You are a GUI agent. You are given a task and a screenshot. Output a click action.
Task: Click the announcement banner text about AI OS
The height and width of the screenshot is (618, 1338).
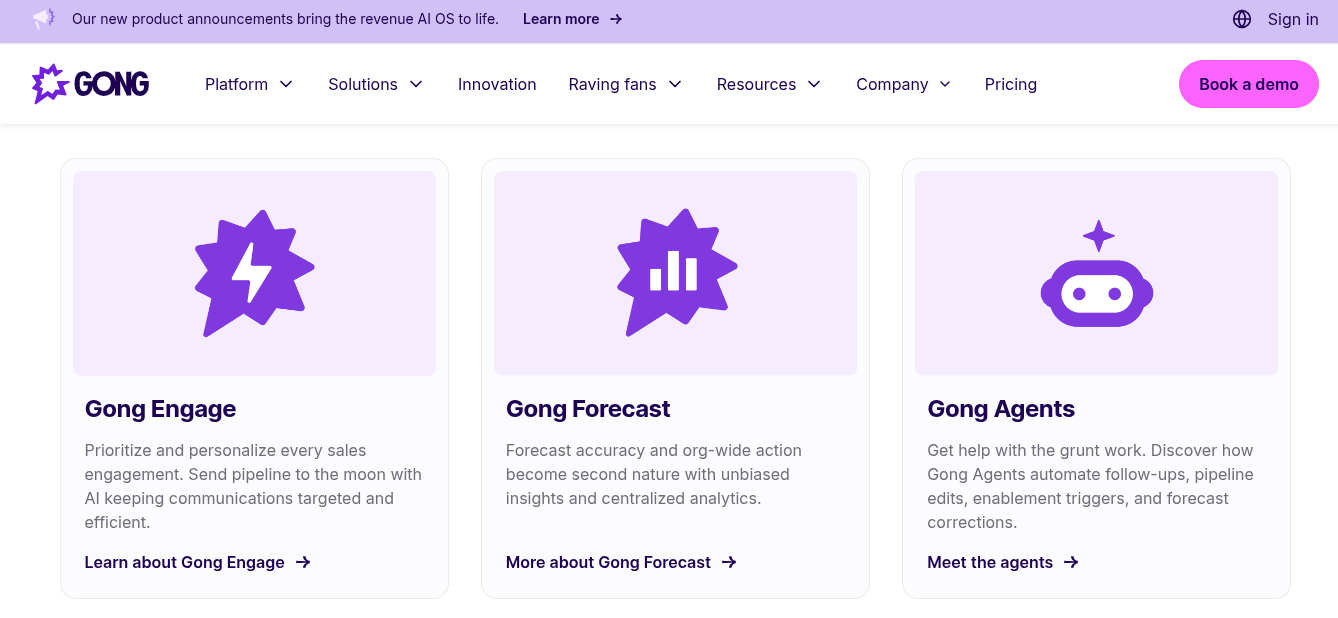(285, 19)
